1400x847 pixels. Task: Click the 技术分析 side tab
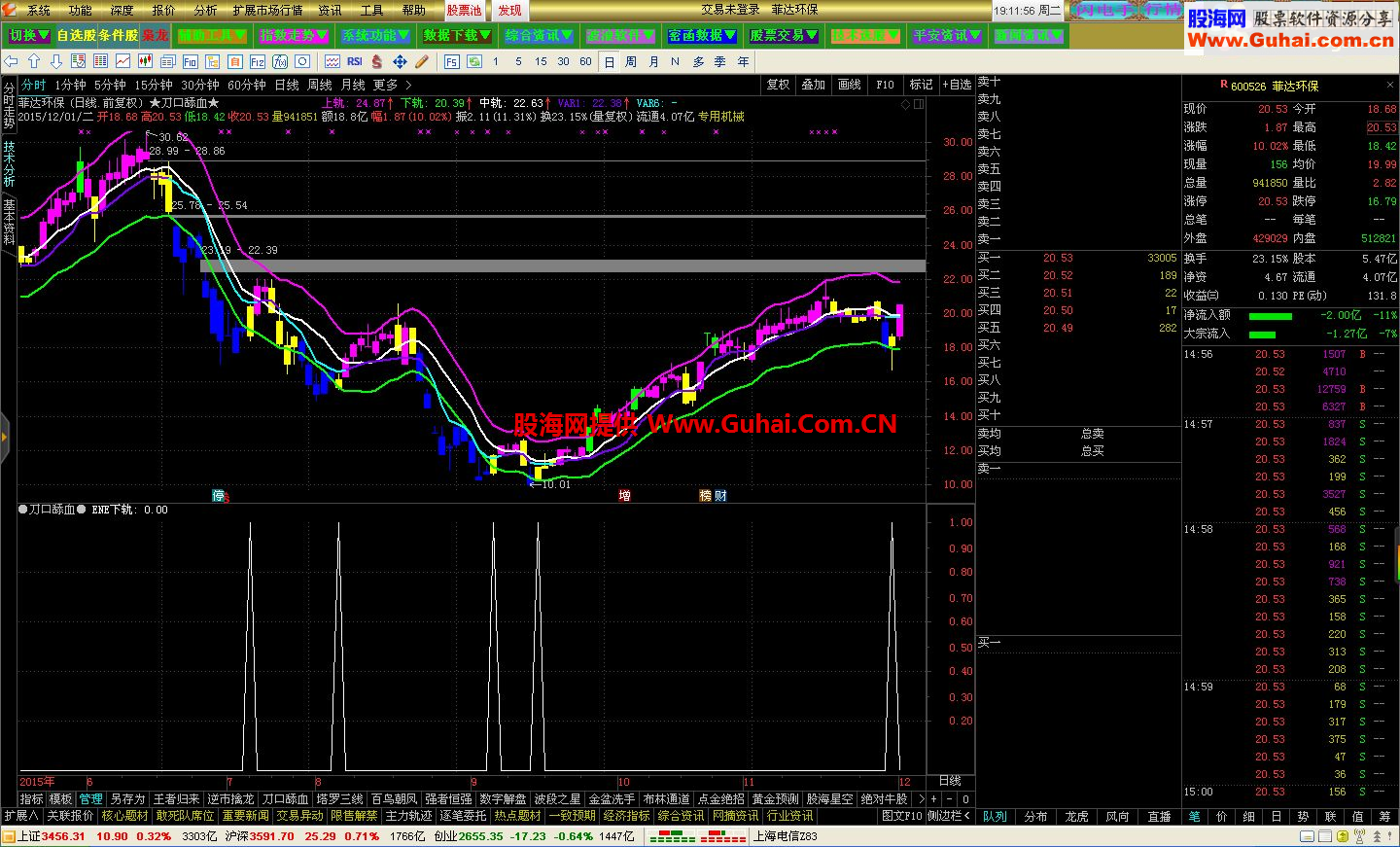[x=9, y=164]
